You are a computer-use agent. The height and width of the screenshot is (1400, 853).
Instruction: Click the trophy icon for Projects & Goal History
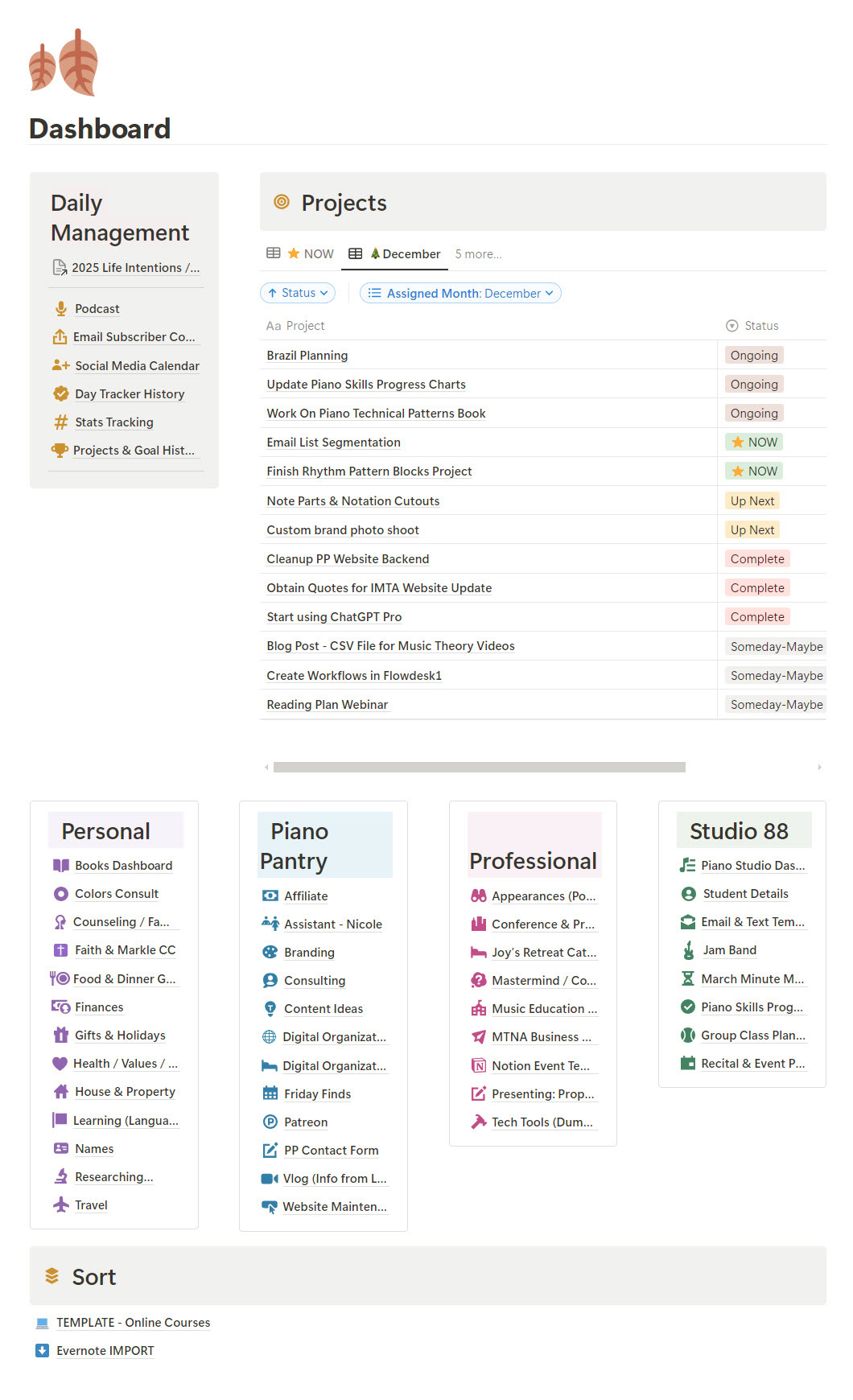pyautogui.click(x=60, y=451)
